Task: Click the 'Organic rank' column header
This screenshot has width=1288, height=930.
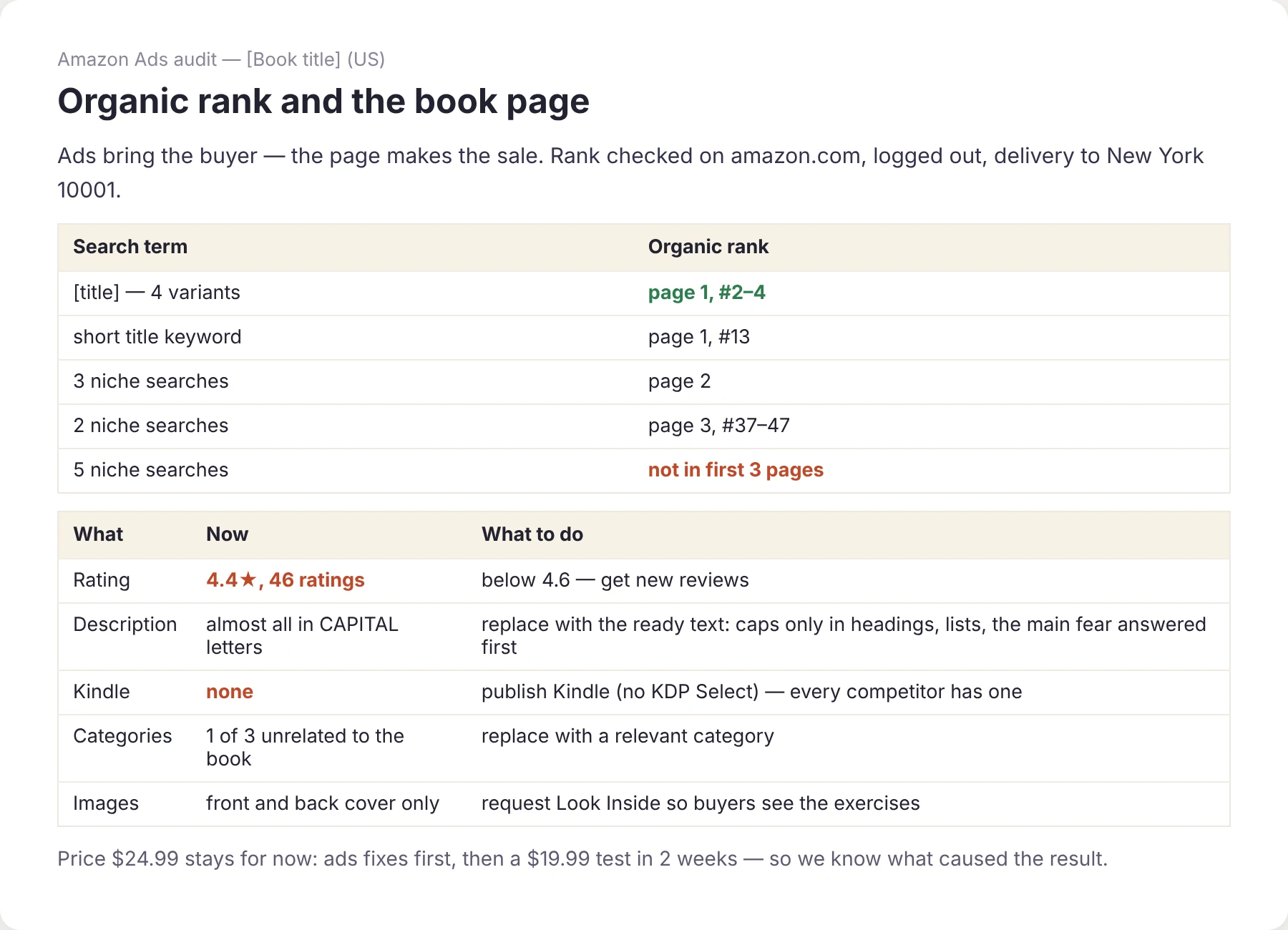Action: [x=708, y=247]
